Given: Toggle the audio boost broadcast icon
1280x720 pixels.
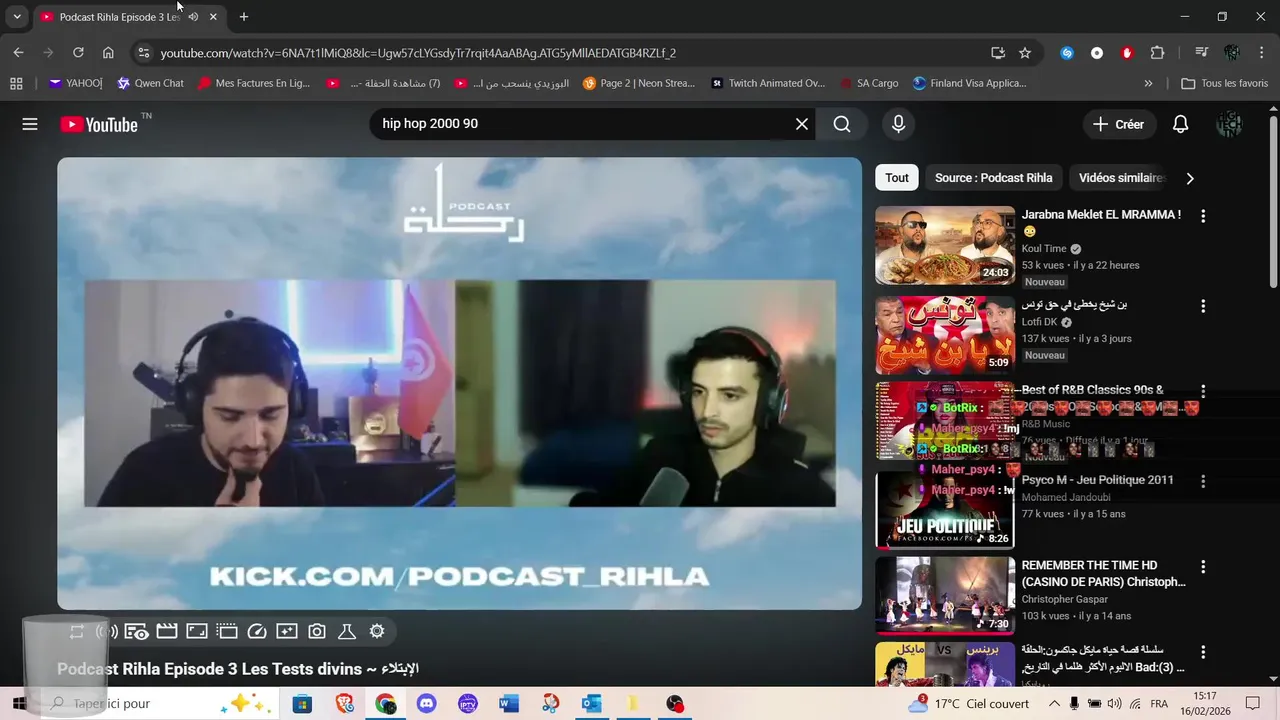Looking at the screenshot, I should click(107, 631).
